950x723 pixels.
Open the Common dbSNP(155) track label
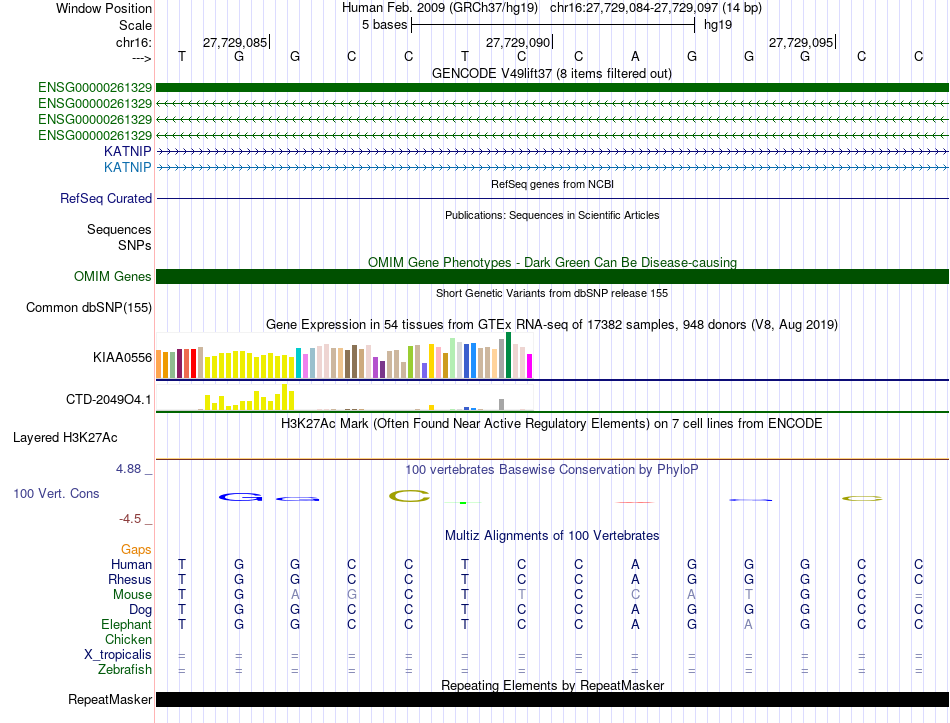[x=89, y=308]
